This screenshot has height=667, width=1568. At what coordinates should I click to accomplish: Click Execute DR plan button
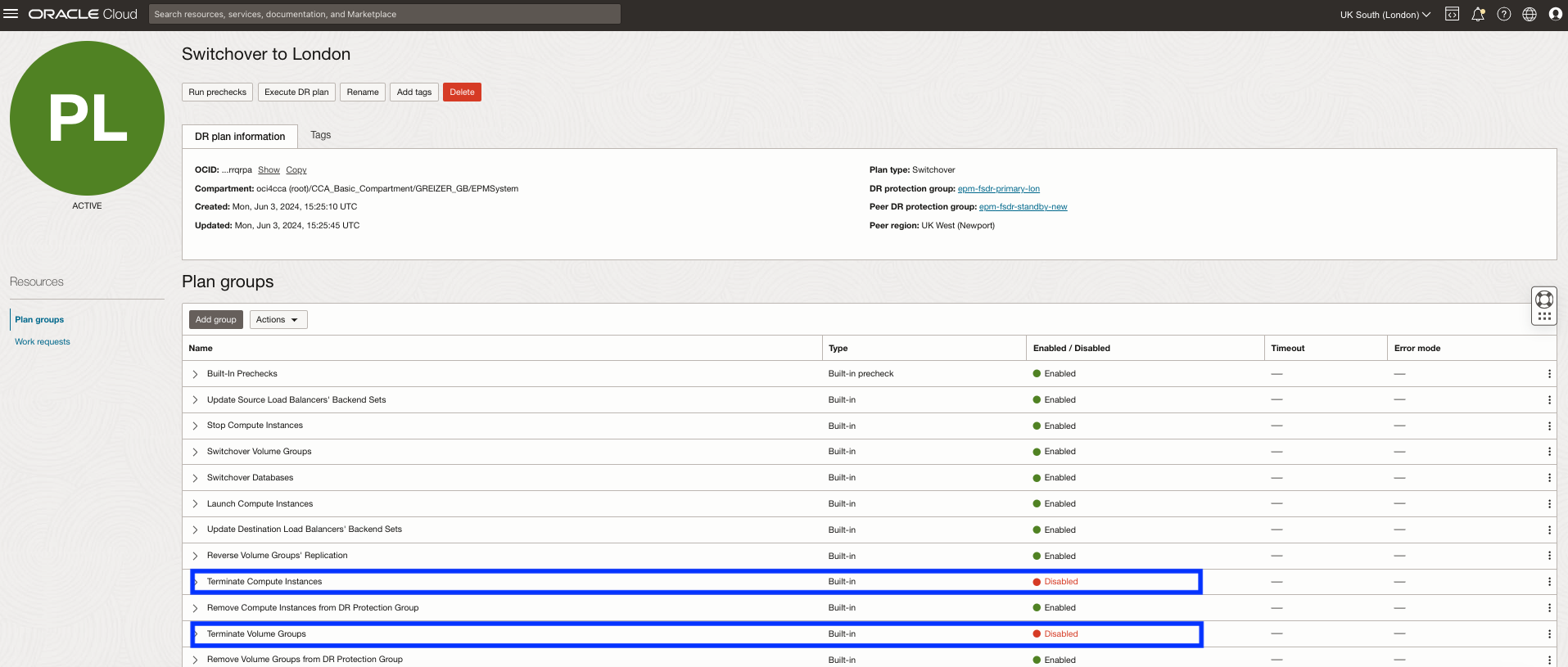[x=296, y=92]
